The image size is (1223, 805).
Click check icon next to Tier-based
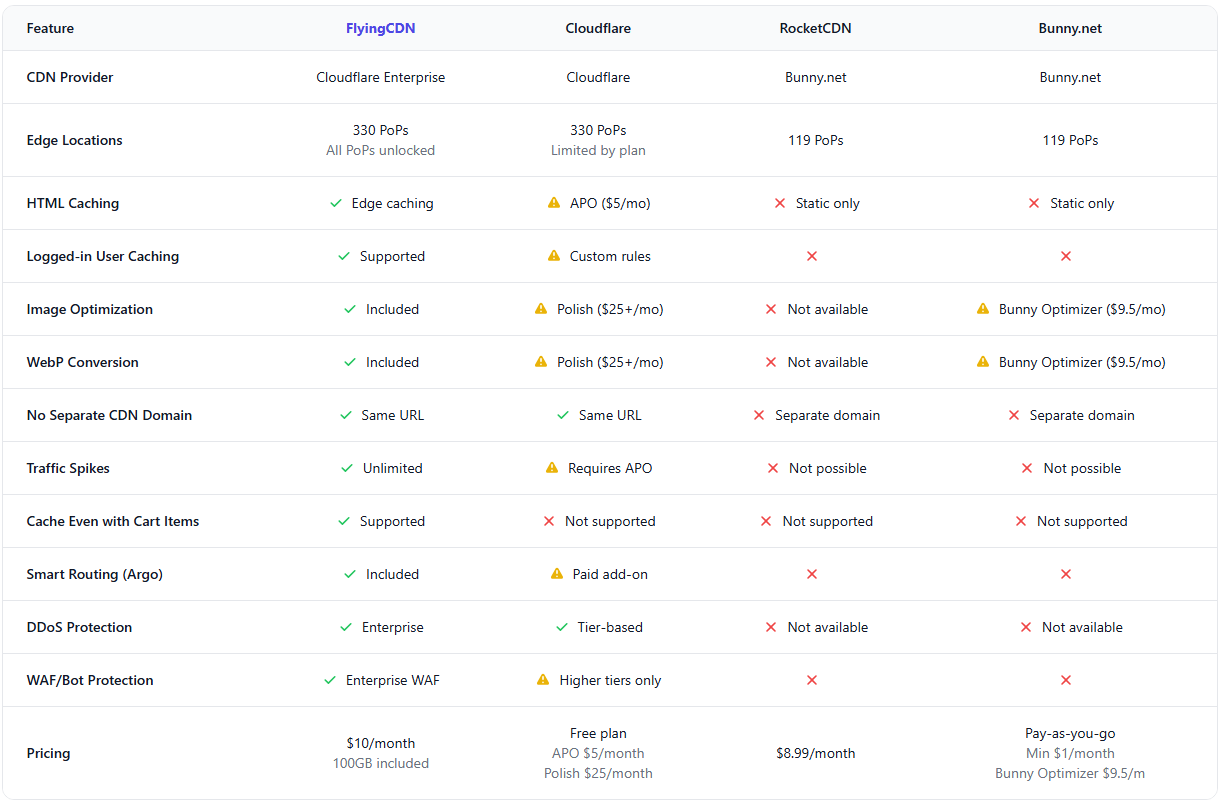pyautogui.click(x=562, y=627)
